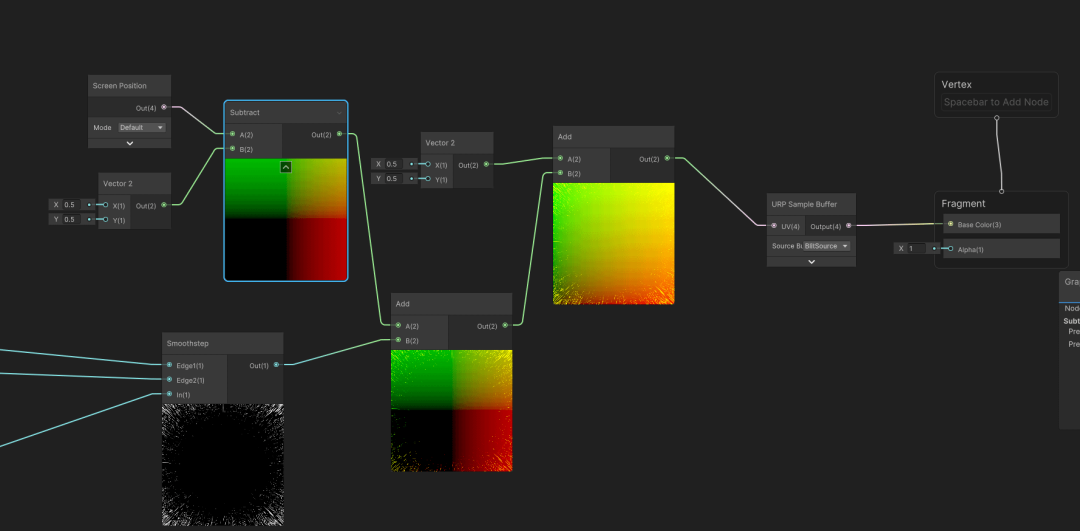Edit Y 0.5 field of Vector 2 beside Add
The image size is (1080, 531).
pos(394,178)
